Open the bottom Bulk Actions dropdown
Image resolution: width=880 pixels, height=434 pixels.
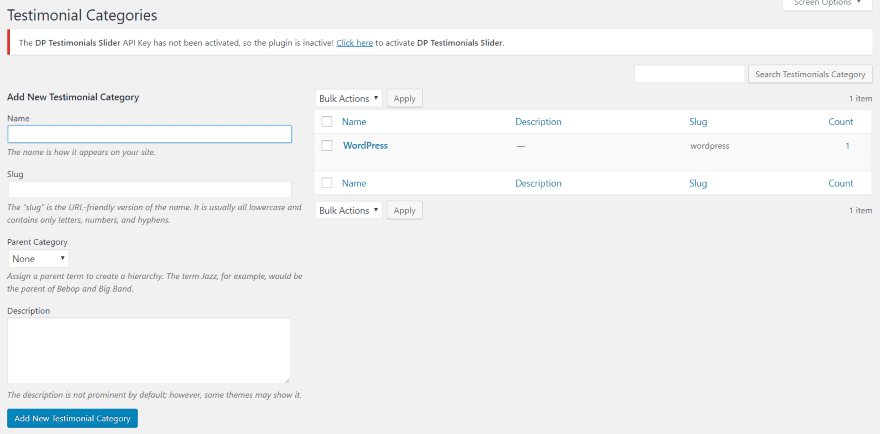point(349,210)
